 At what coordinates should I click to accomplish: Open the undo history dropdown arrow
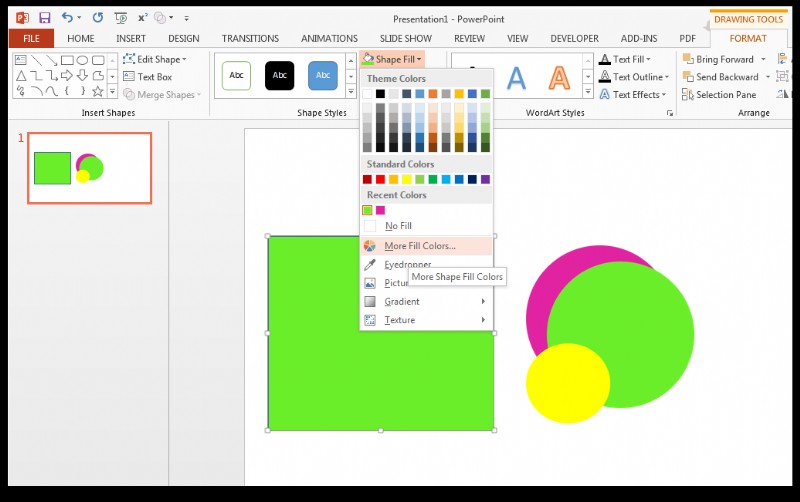coord(79,18)
